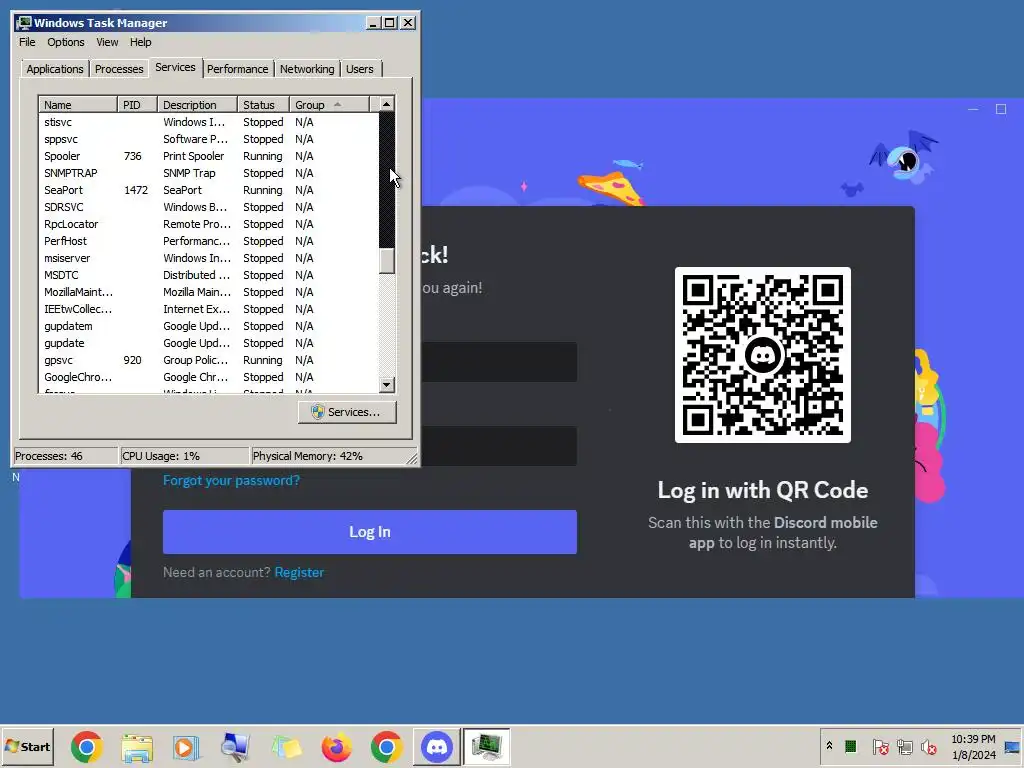The image size is (1024, 768).
Task: Open Windows Explorer folder icon on taskbar
Action: 137,746
